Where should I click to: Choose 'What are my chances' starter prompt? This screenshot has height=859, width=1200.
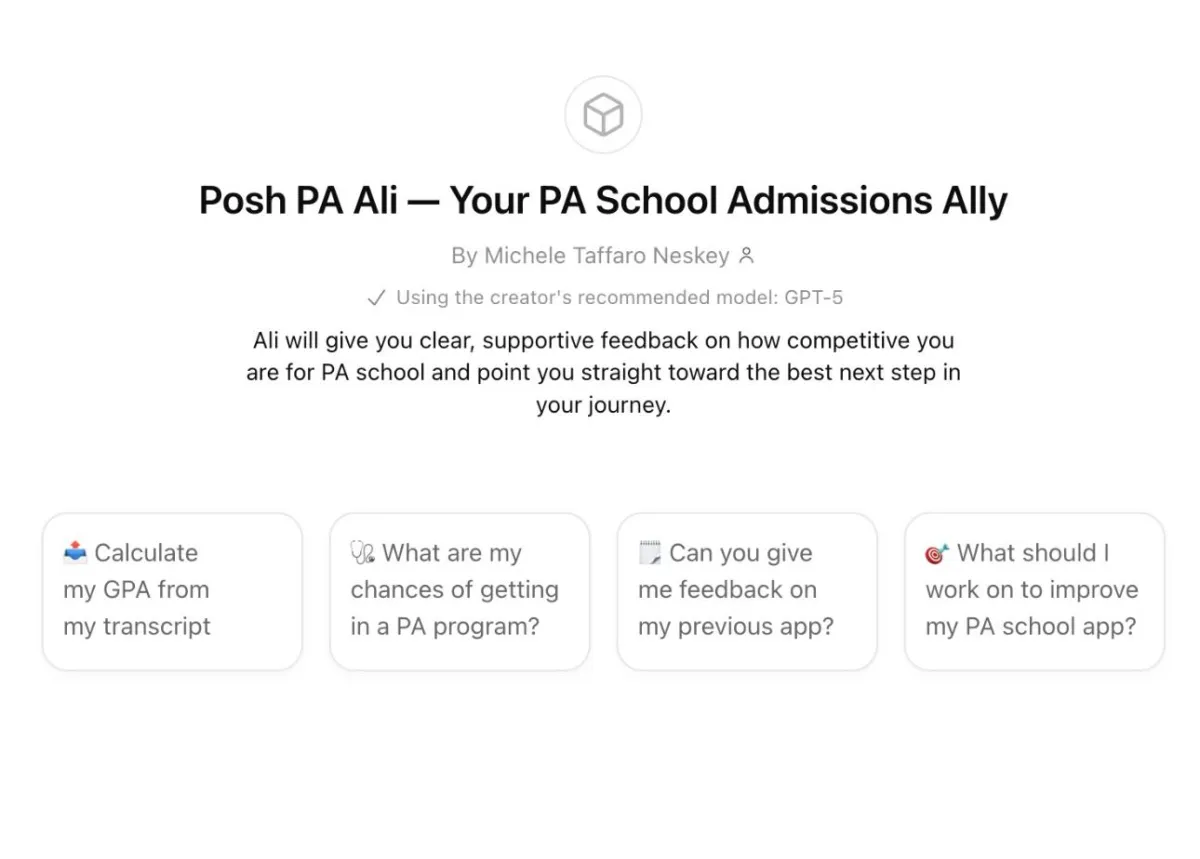459,590
